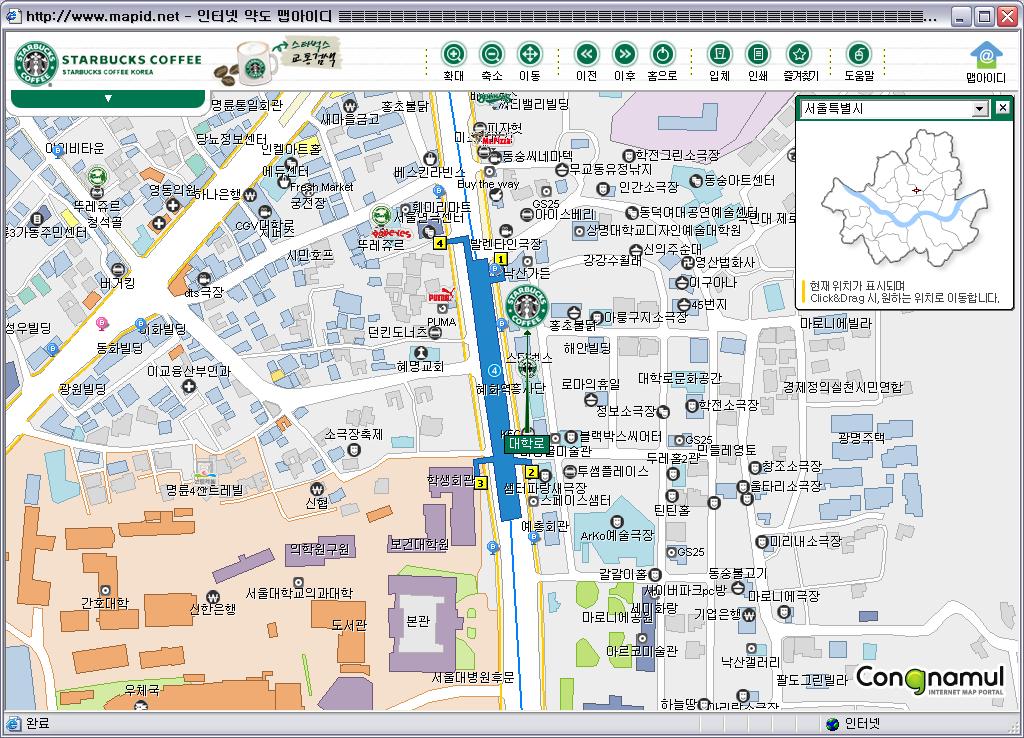This screenshot has height=738, width=1024.
Task: Click the 확대 zoom-in toolbar icon
Action: (x=453, y=54)
